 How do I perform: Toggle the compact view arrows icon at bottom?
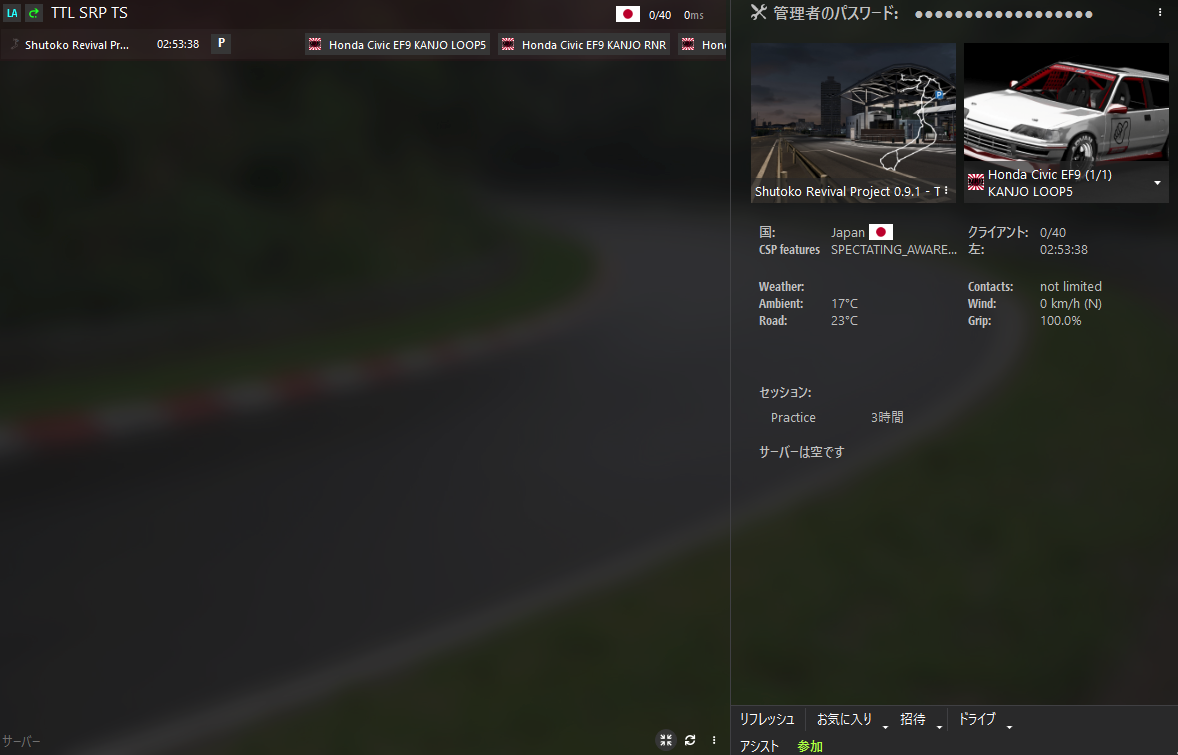pyautogui.click(x=666, y=740)
